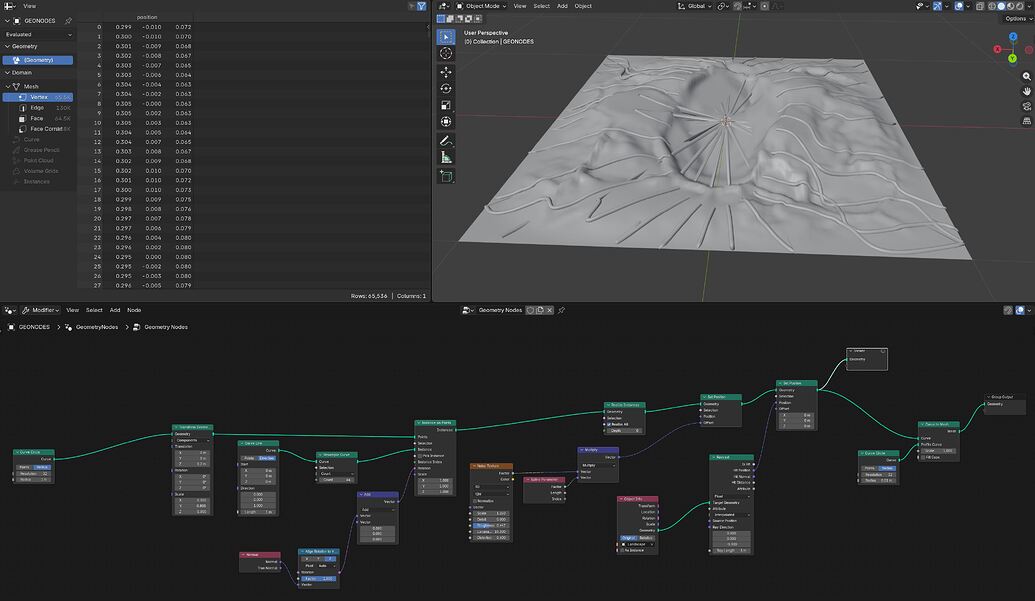The width and height of the screenshot is (1035, 601).
Task: Select the Measure tool in viewport toolbar
Action: (x=446, y=157)
